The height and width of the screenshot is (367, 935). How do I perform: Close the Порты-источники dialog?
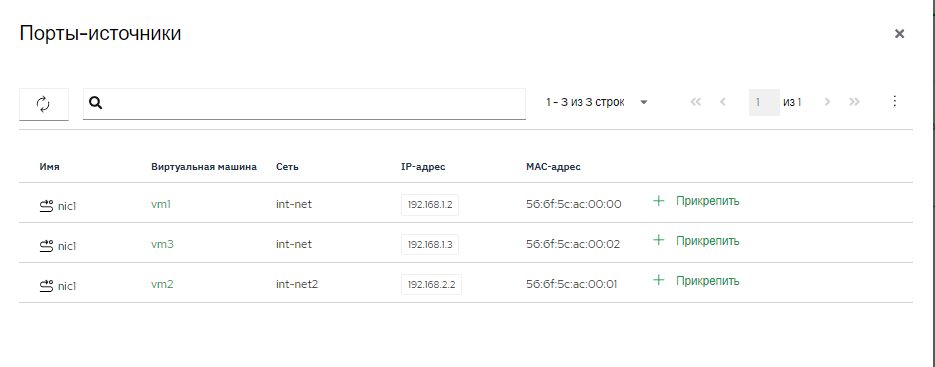click(x=899, y=34)
